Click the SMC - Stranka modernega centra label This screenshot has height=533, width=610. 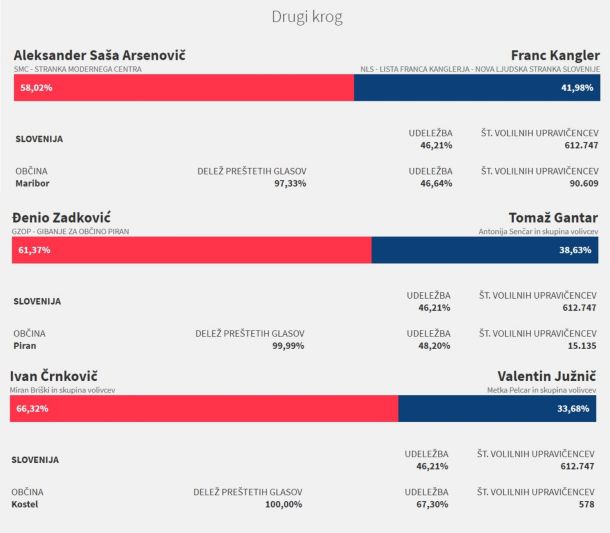(77, 69)
